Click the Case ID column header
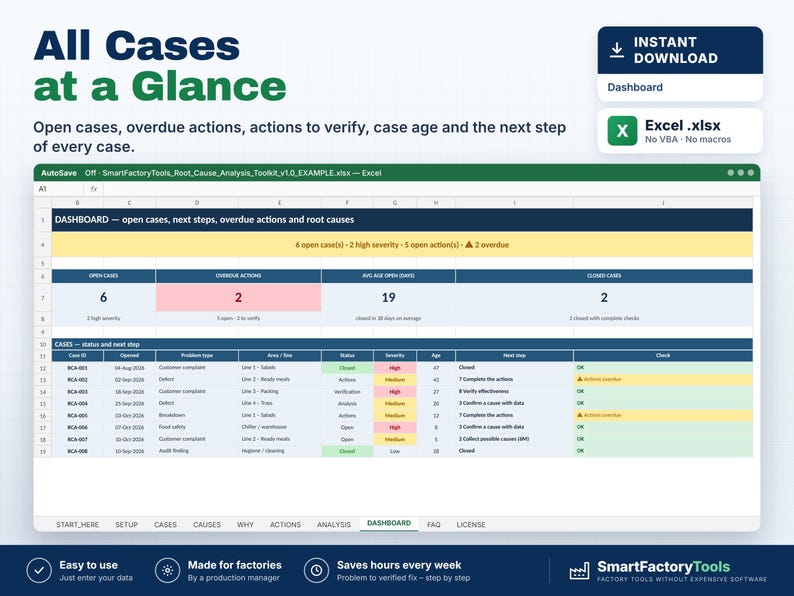Viewport: 794px width, 596px height. point(77,355)
